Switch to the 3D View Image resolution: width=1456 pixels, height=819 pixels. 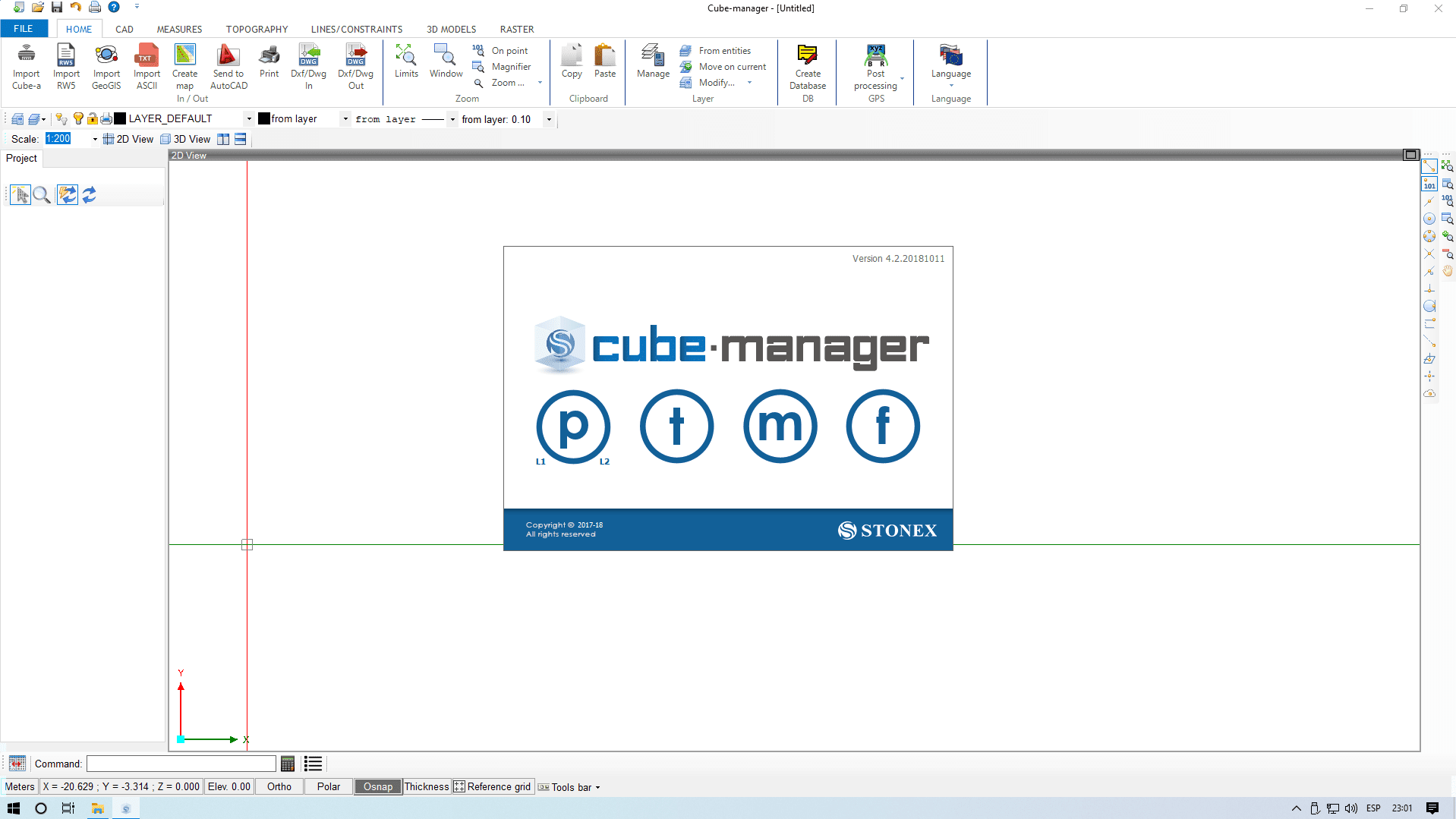pyautogui.click(x=185, y=139)
